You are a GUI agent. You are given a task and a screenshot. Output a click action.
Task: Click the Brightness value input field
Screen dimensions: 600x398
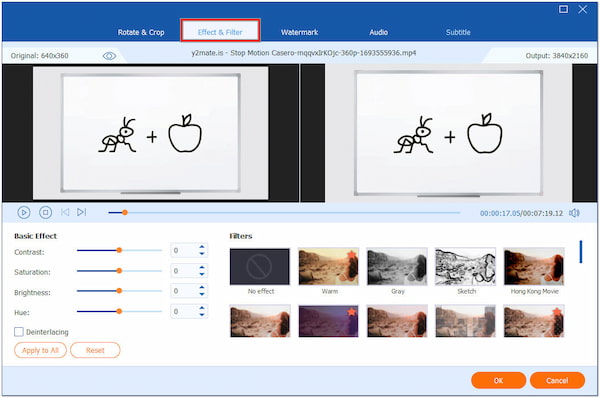tap(184, 291)
